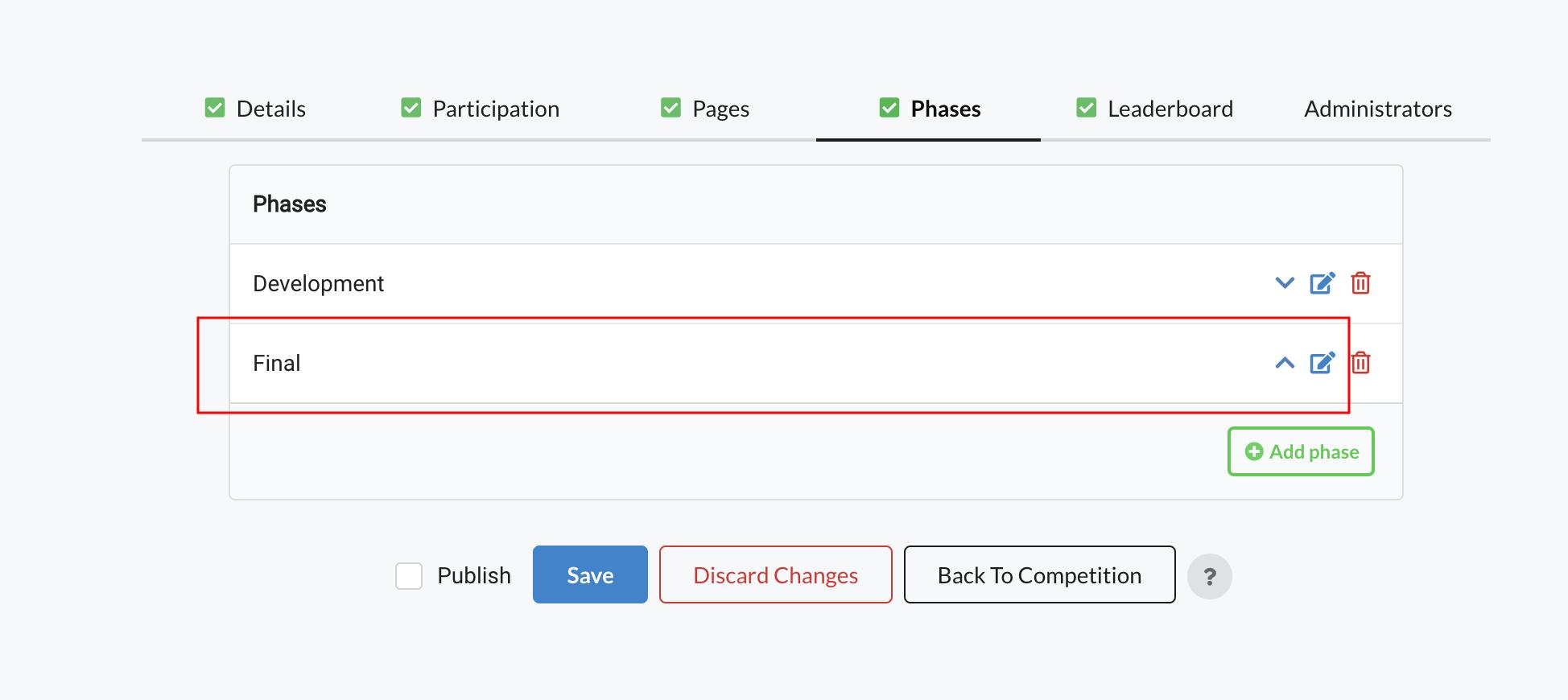Screen dimensions: 1568x700
Task: Select the Phases tab
Action: 930,109
